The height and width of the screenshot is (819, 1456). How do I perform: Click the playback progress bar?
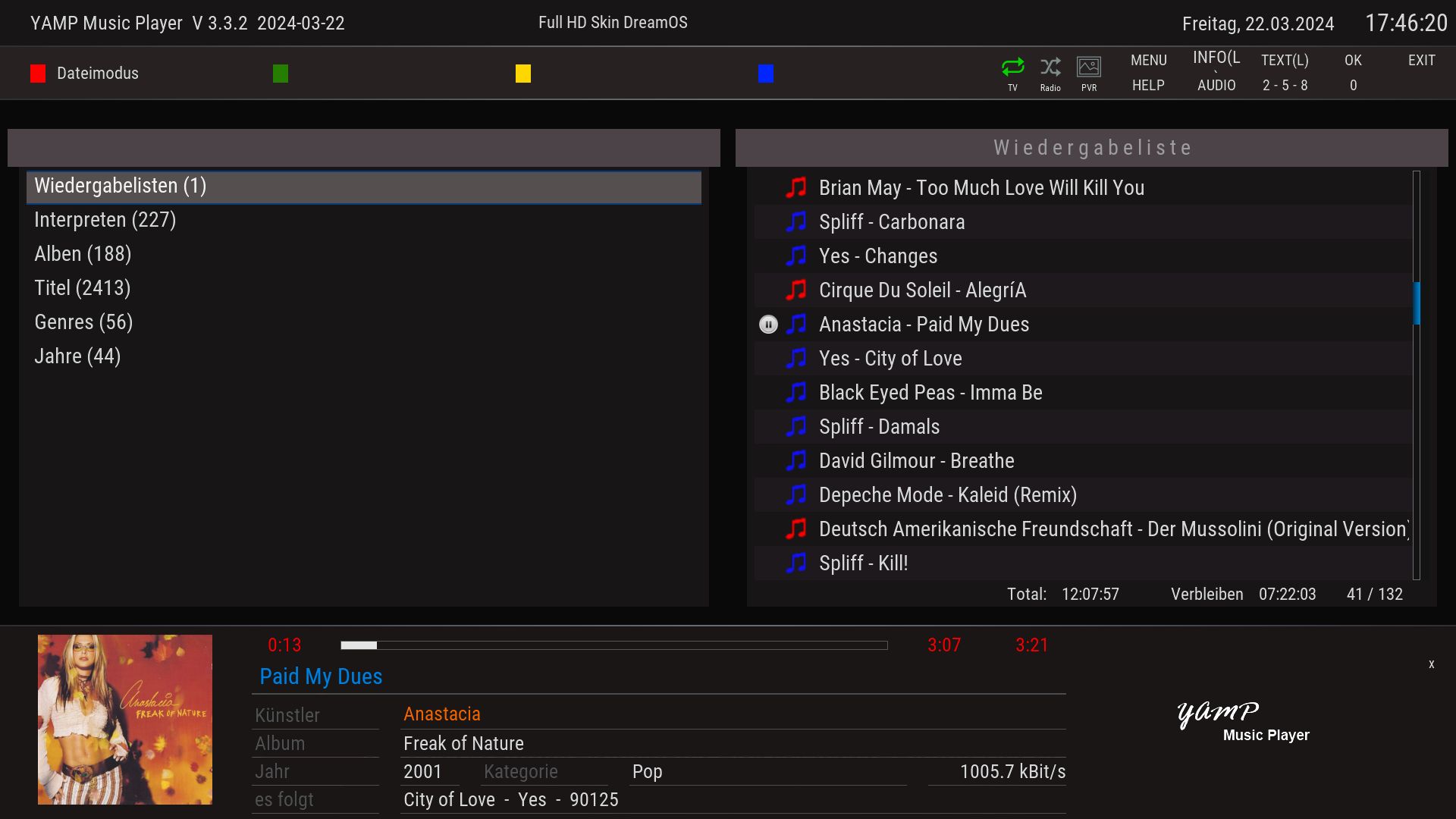pyautogui.click(x=614, y=645)
